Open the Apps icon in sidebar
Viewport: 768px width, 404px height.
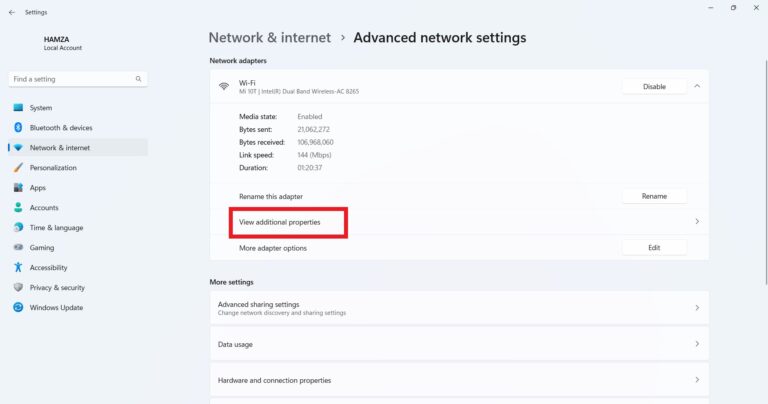(18, 188)
